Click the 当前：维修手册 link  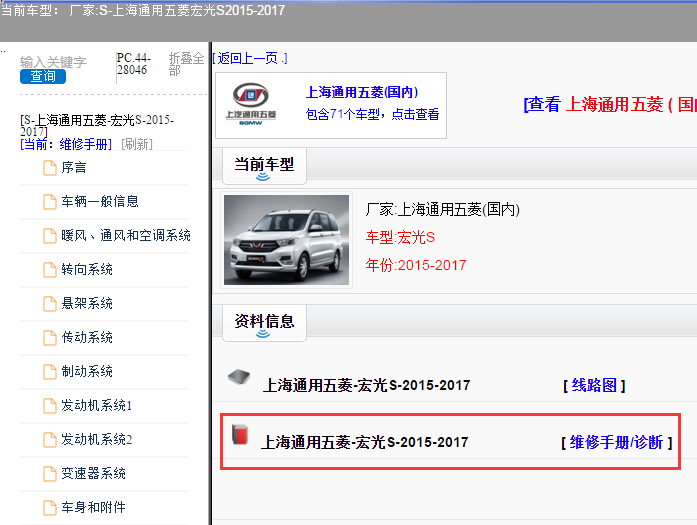(66, 144)
